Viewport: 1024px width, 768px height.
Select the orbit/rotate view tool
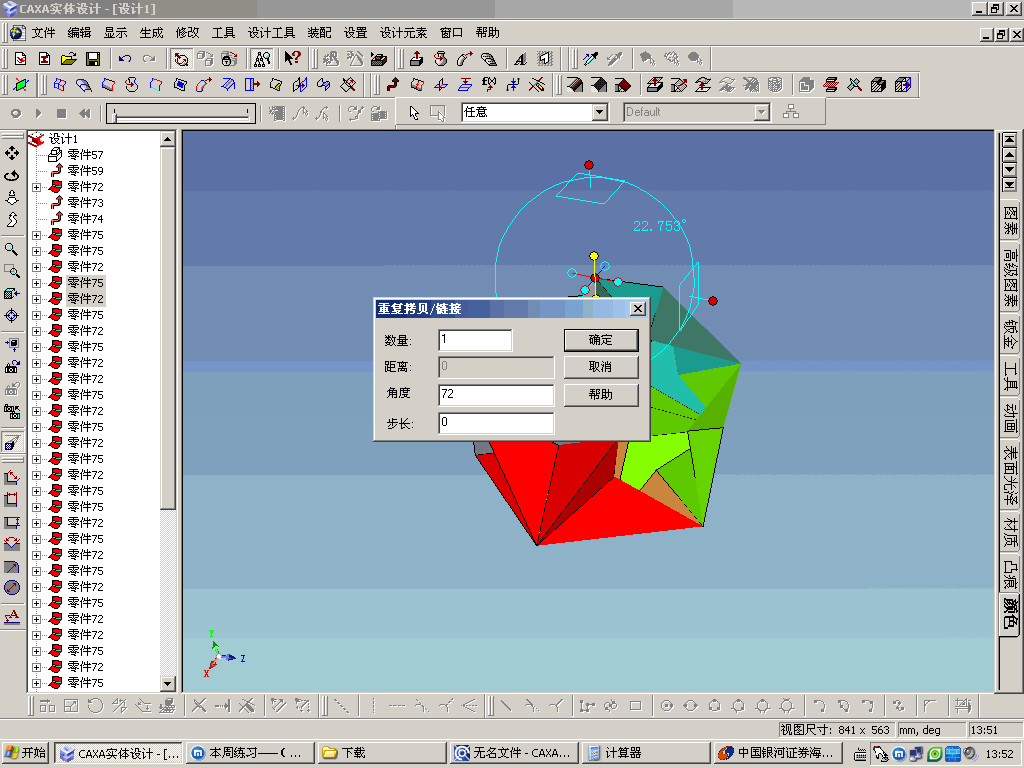(12, 176)
